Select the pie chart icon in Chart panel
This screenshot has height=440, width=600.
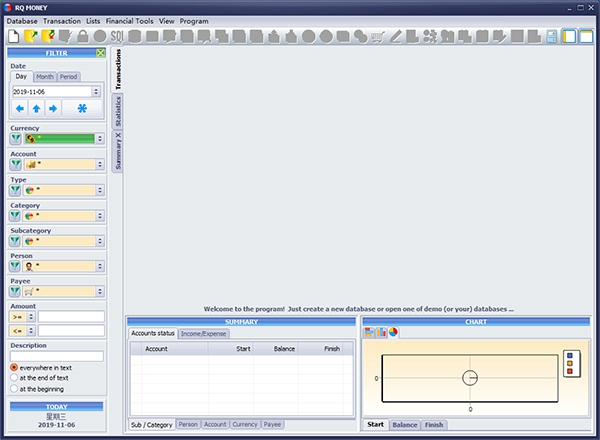click(x=393, y=332)
